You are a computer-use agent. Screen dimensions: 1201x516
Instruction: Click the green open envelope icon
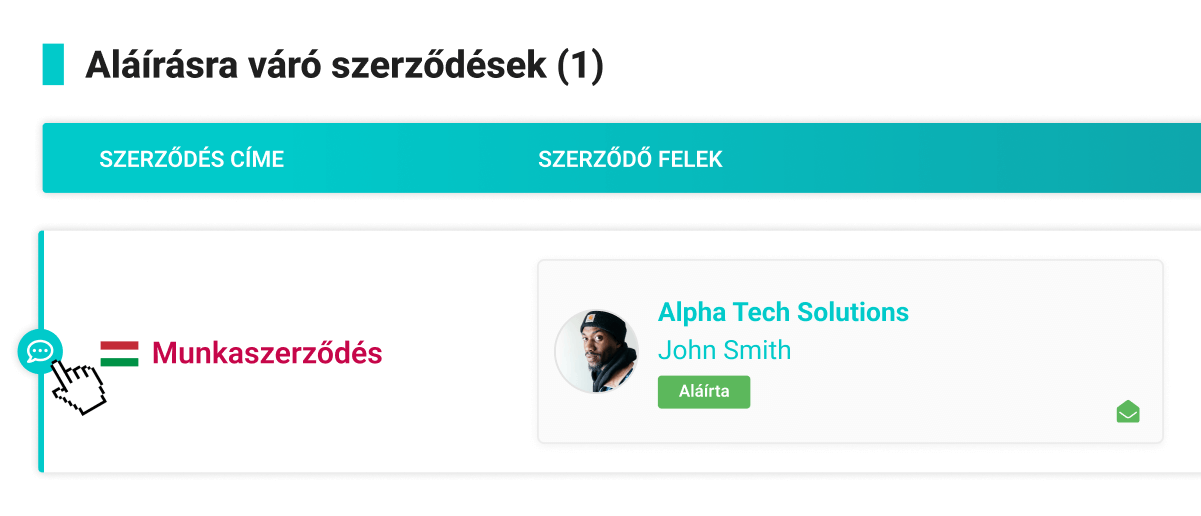(1128, 411)
